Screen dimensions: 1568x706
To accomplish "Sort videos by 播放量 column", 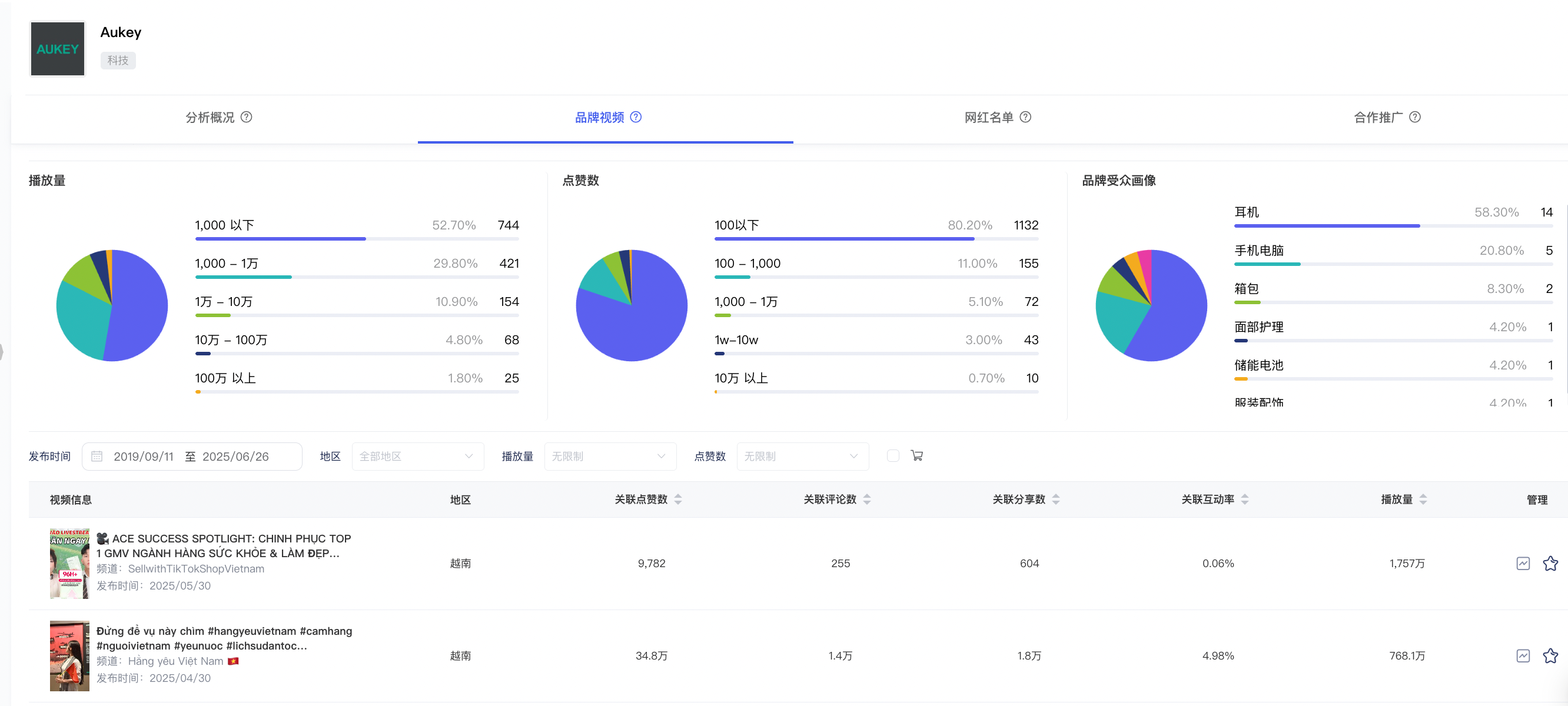I will [1424, 499].
